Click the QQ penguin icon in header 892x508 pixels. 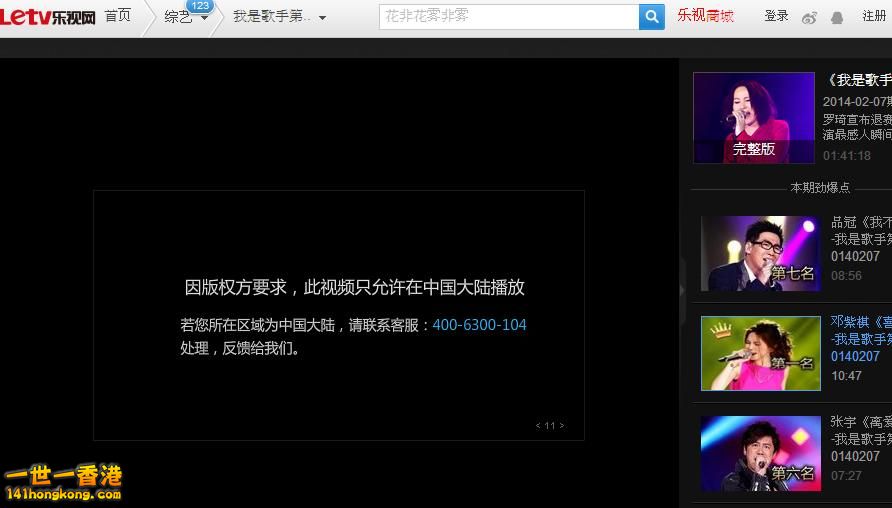pyautogui.click(x=837, y=17)
